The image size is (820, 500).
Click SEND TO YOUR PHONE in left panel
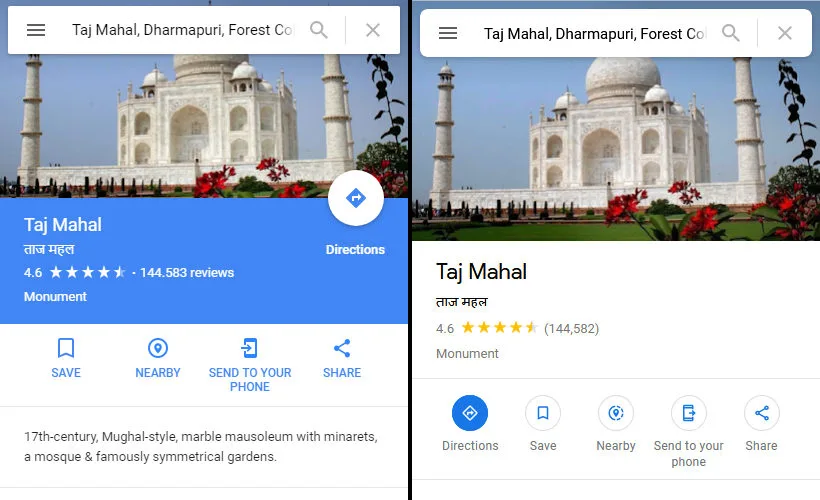pos(249,348)
